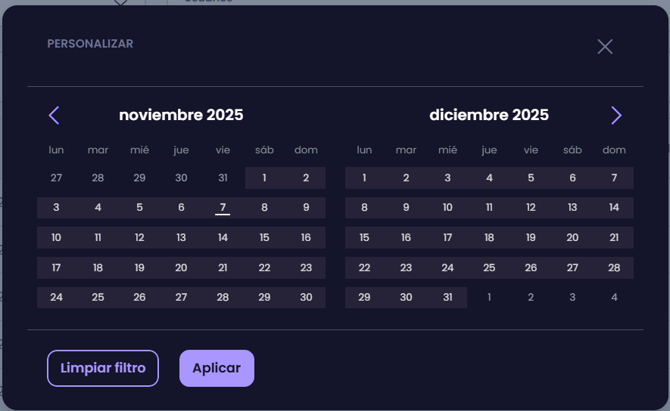670x411 pixels.
Task: Go to previous month with left arrow
Action: point(54,116)
